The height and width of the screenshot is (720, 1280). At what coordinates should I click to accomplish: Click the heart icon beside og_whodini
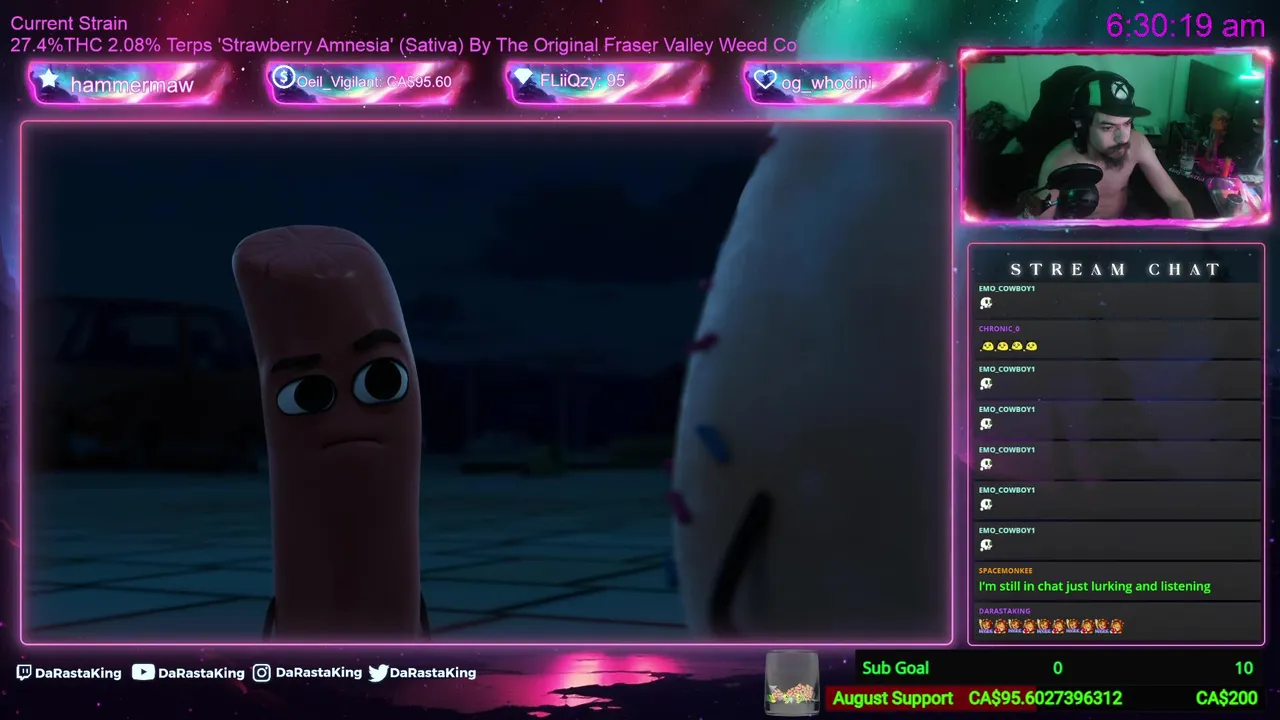point(765,80)
